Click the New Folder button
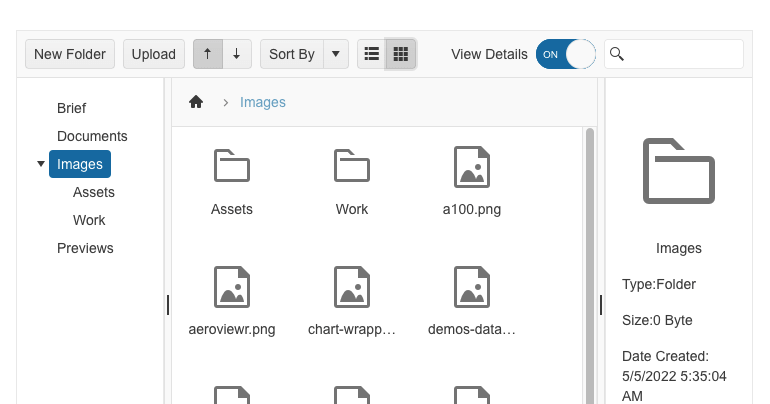Viewport: 770px width, 404px height. (70, 54)
